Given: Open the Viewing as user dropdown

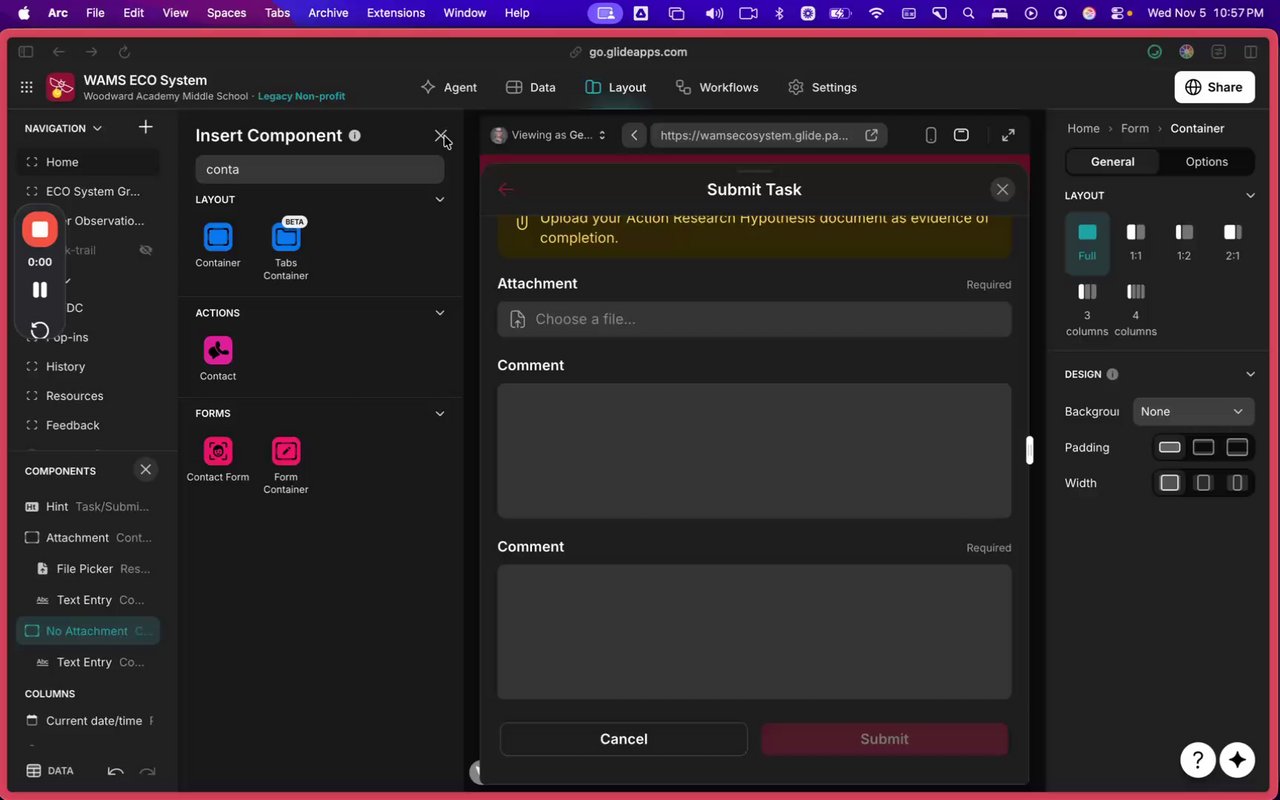Looking at the screenshot, I should [549, 135].
